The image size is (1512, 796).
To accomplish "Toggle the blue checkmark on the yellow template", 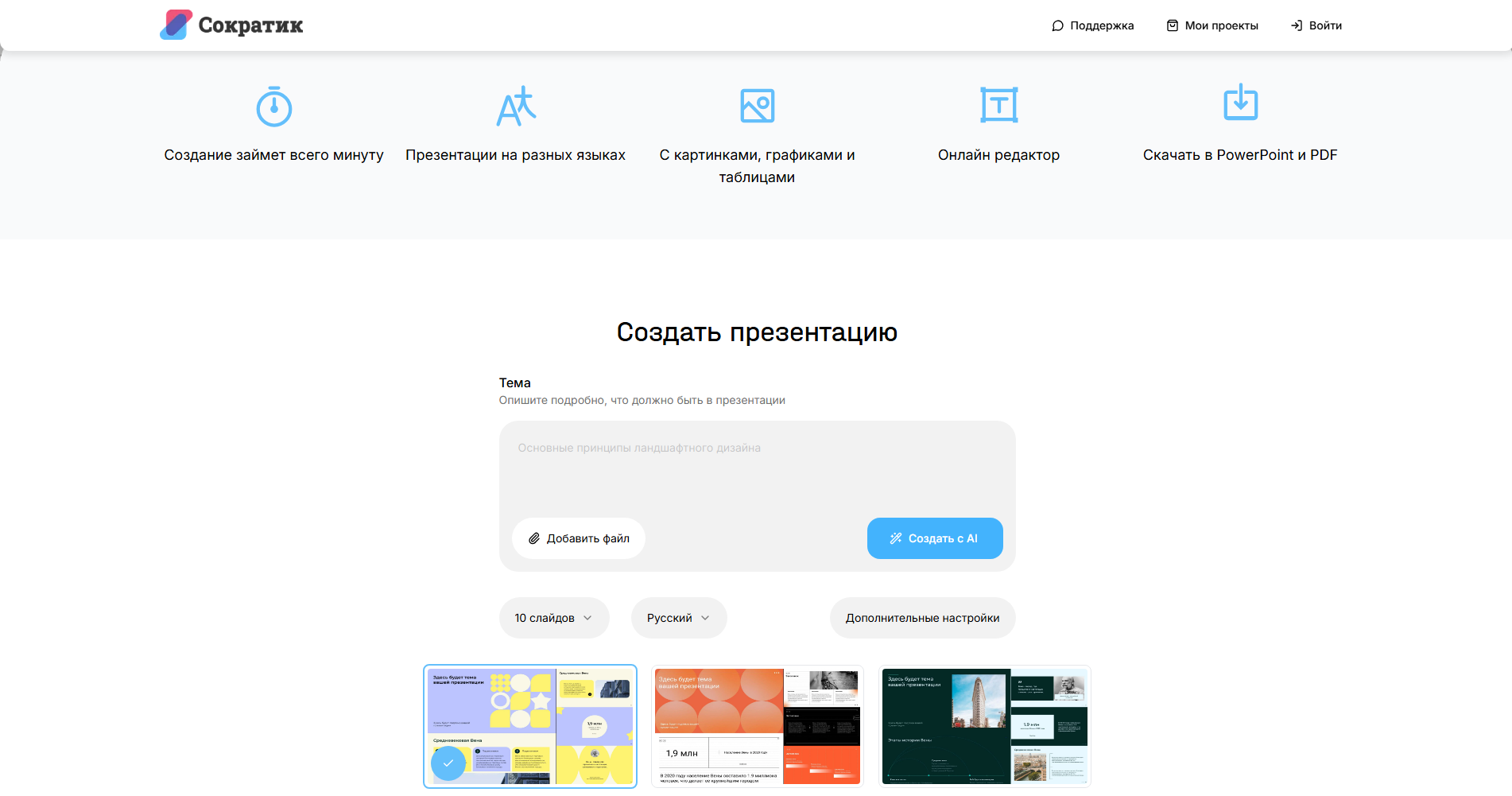I will 448,763.
